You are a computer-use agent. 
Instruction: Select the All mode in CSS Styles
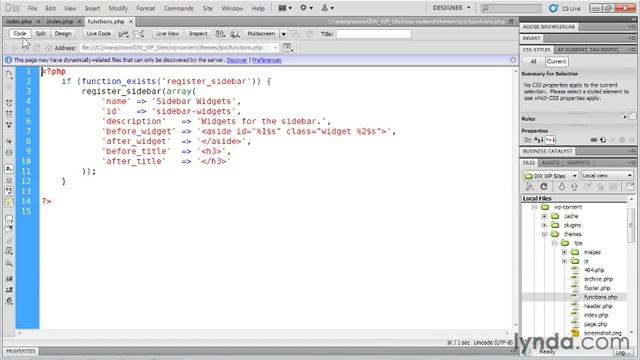533,62
